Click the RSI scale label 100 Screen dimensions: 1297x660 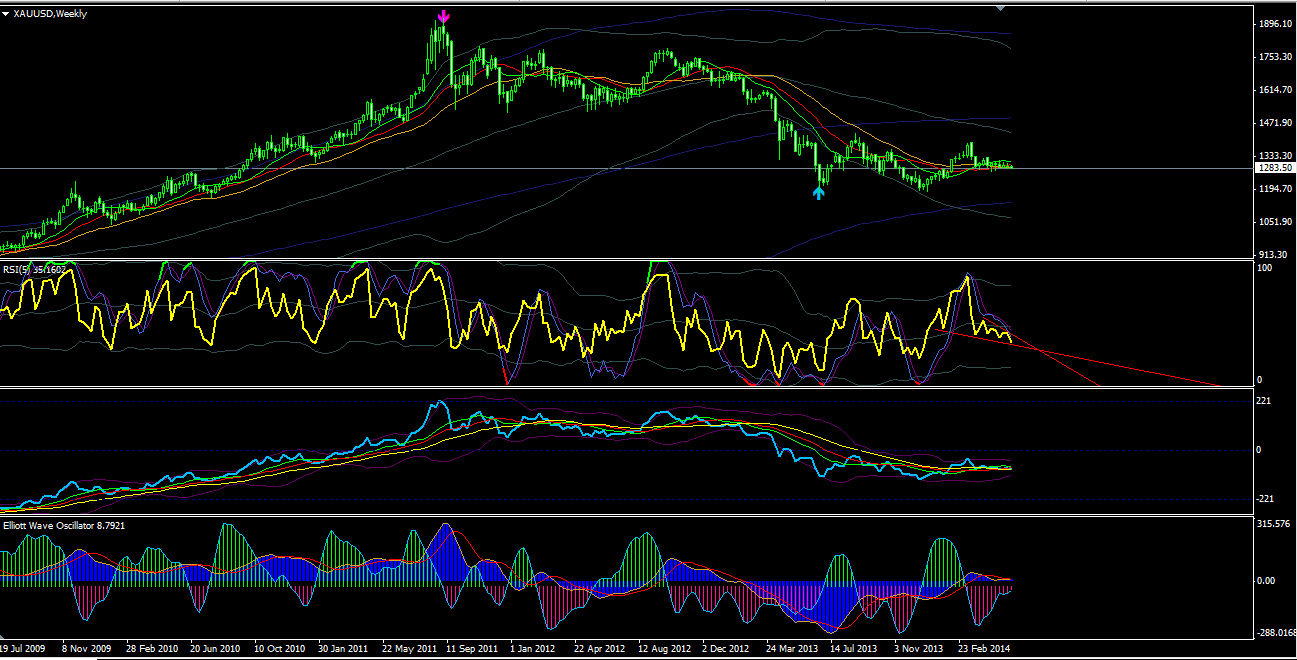[1265, 268]
